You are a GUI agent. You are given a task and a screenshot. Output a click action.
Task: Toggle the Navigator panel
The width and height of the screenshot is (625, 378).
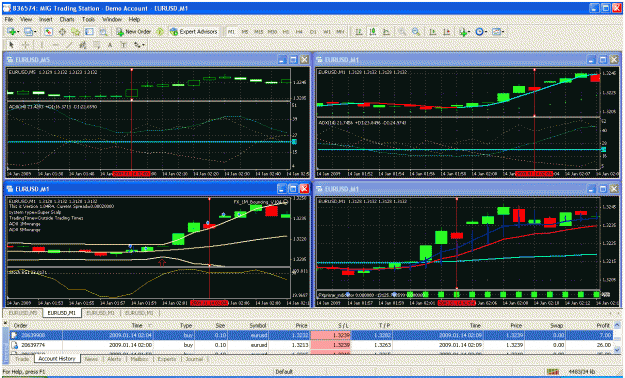[76, 32]
